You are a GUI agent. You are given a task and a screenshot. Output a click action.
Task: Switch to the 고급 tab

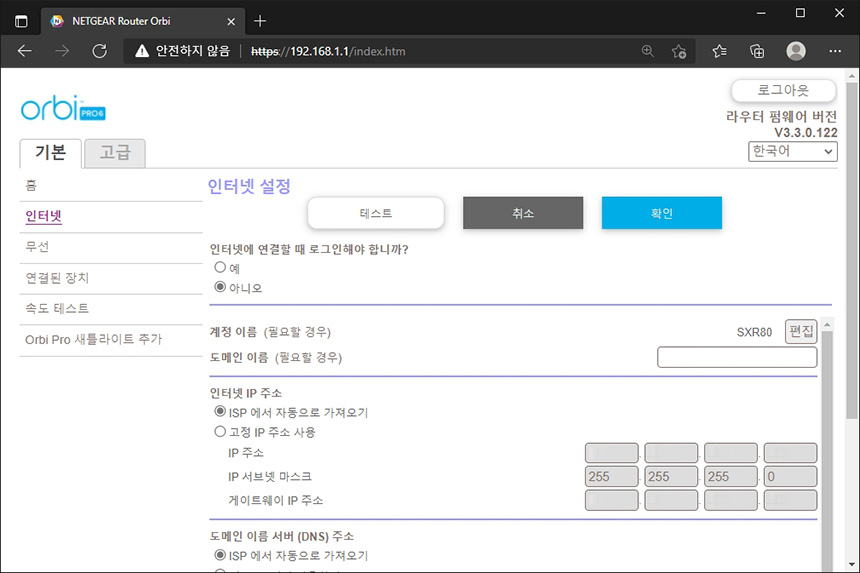click(x=115, y=153)
